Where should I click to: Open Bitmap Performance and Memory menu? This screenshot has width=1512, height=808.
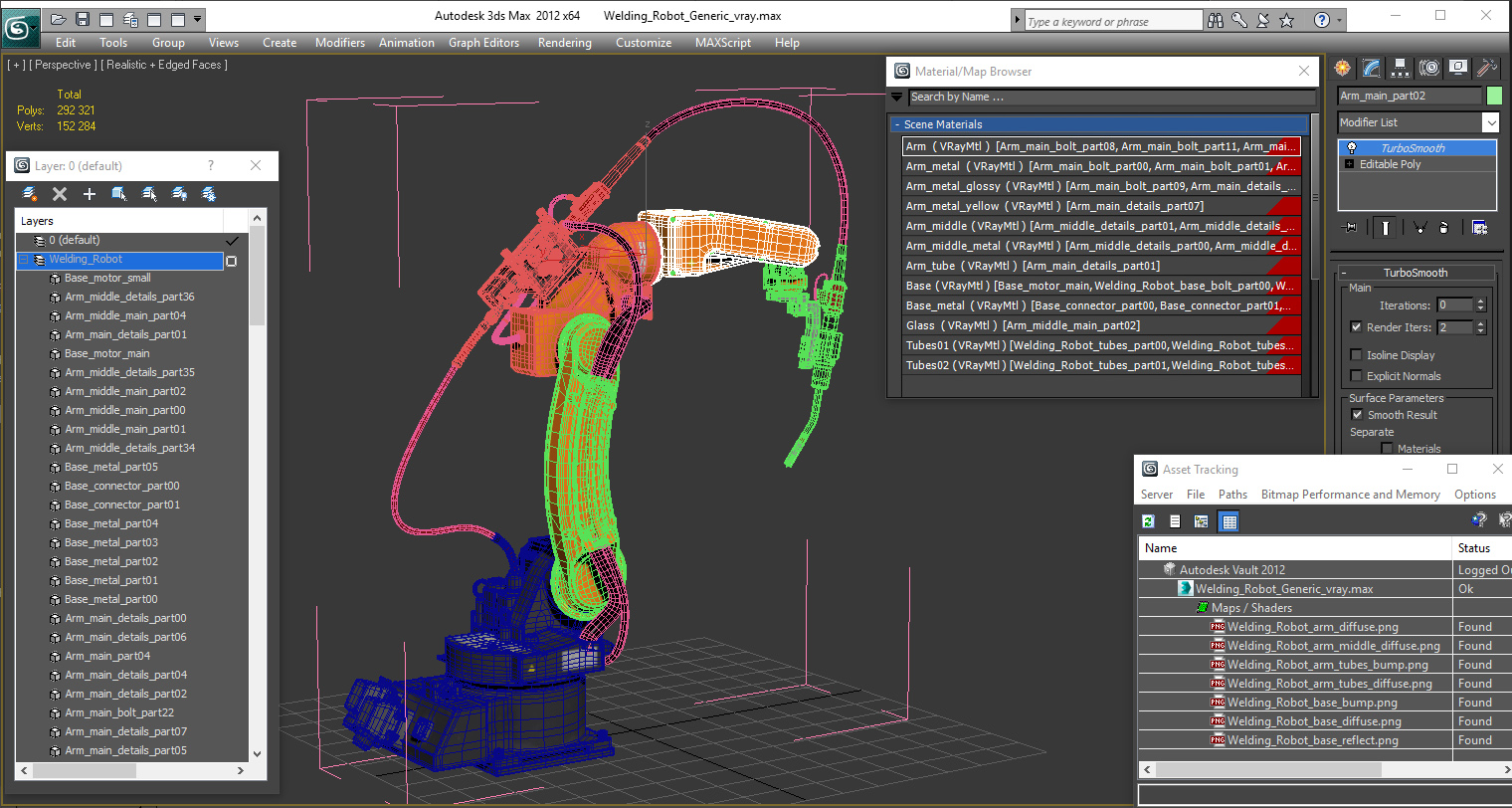pos(1350,495)
